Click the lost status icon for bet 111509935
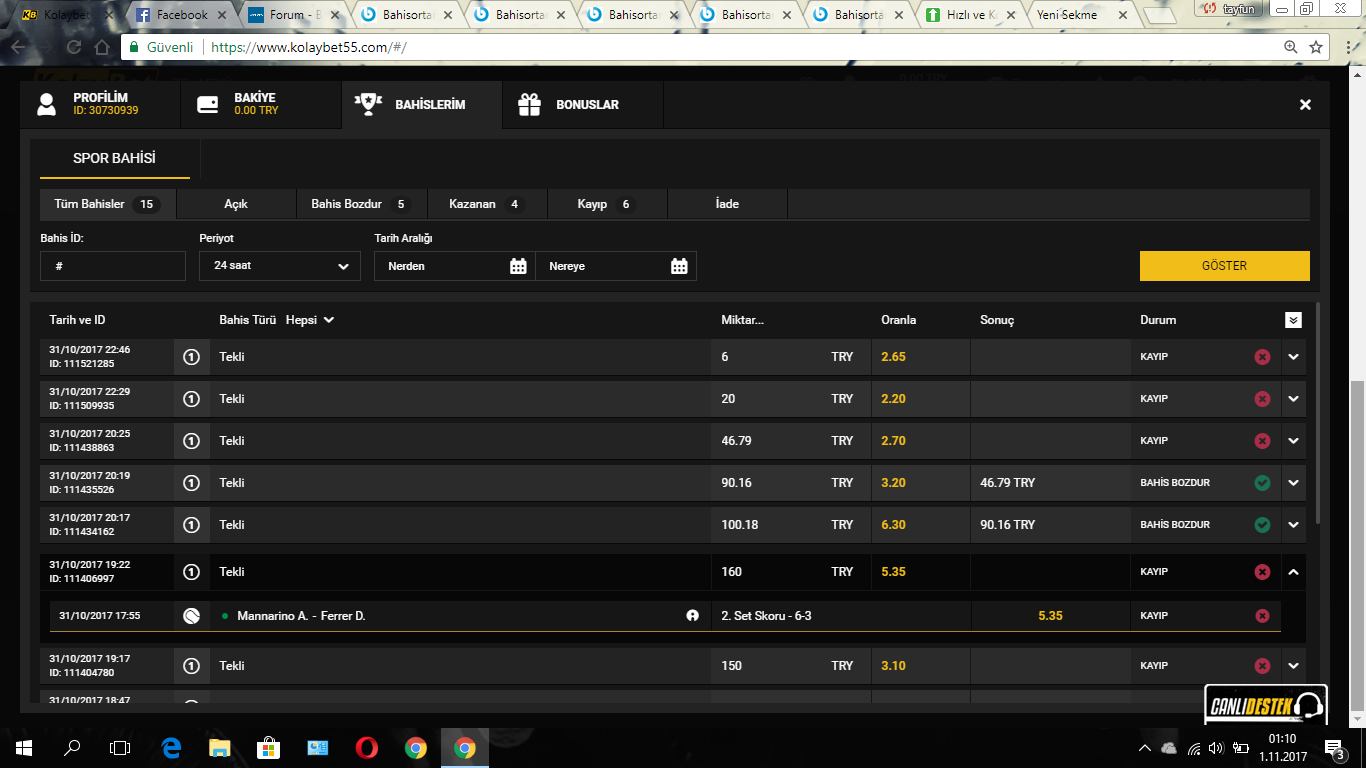 point(1262,399)
